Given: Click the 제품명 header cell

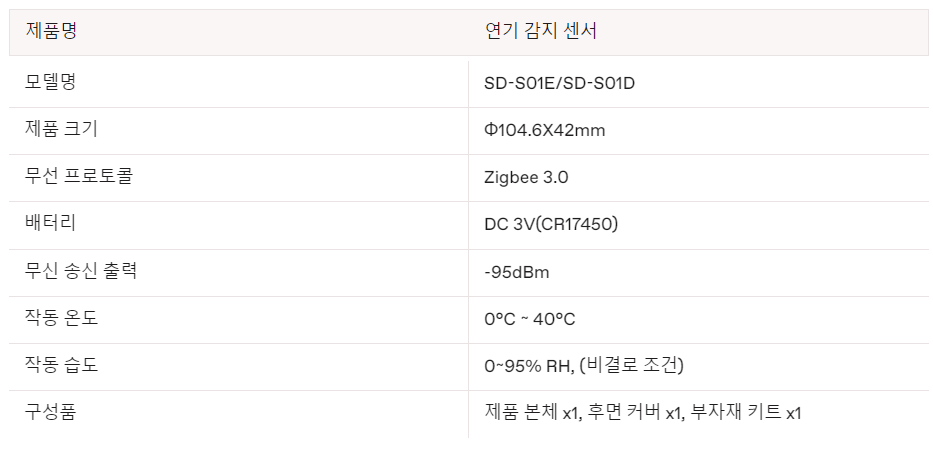Looking at the screenshot, I should click(x=51, y=31).
